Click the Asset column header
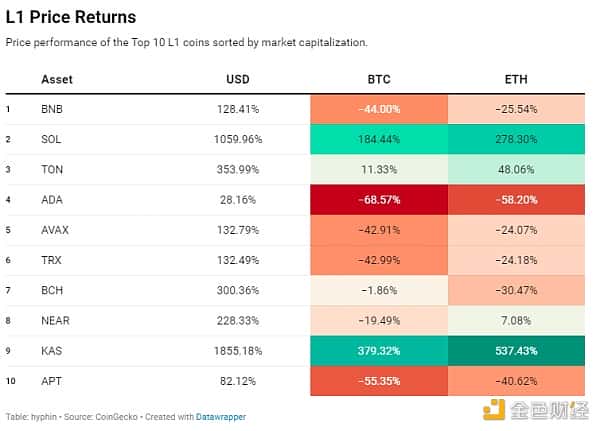Viewport: 600px width, 431px height. (57, 79)
